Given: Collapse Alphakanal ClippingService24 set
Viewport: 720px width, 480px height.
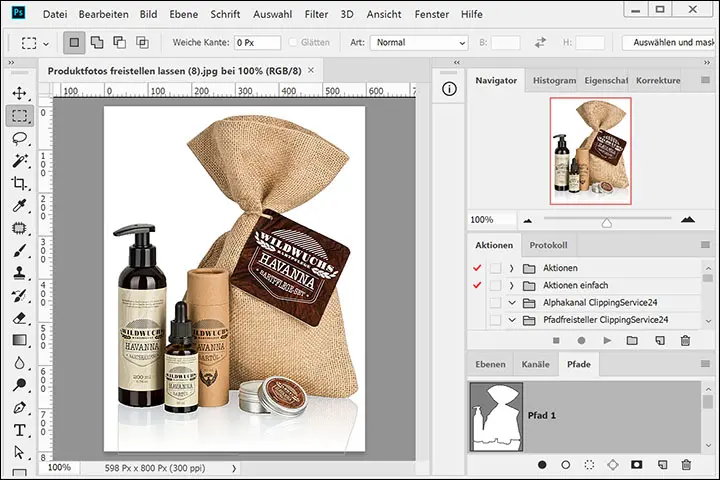Looking at the screenshot, I should pyautogui.click(x=512, y=303).
